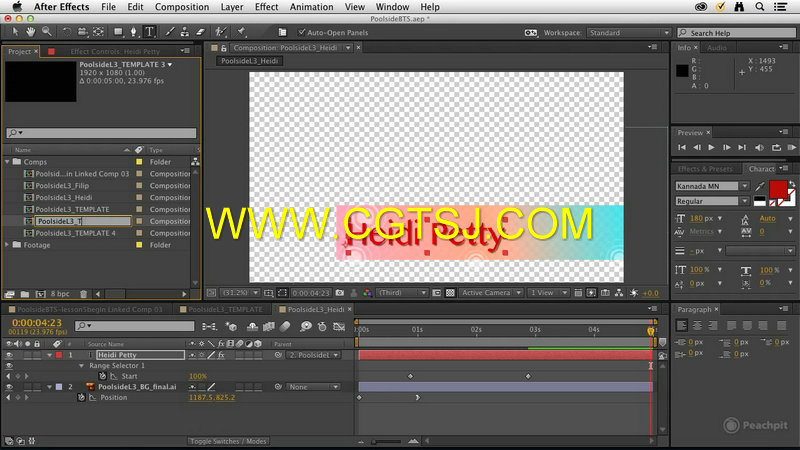Open the Animation menu
Viewport: 800px width, 450px height.
pyautogui.click(x=311, y=7)
